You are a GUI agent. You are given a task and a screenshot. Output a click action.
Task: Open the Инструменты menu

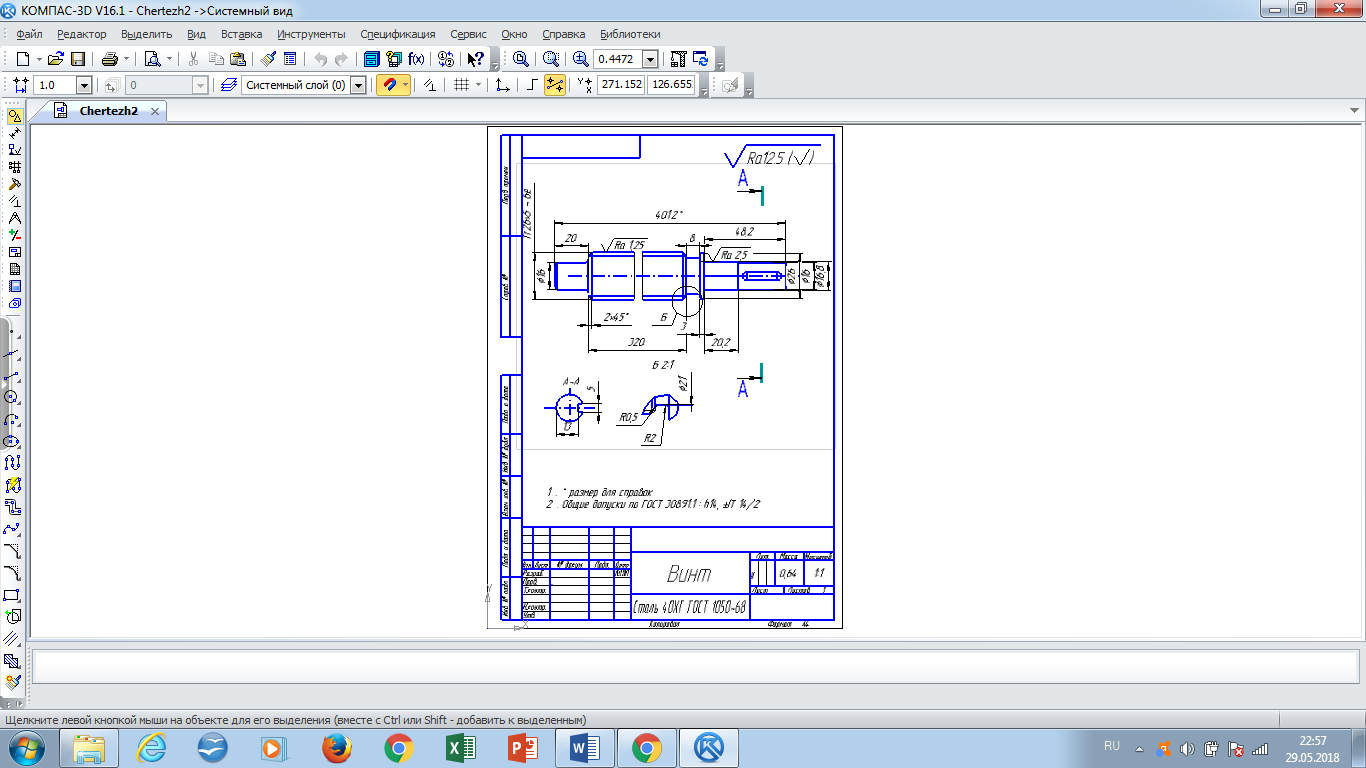312,34
